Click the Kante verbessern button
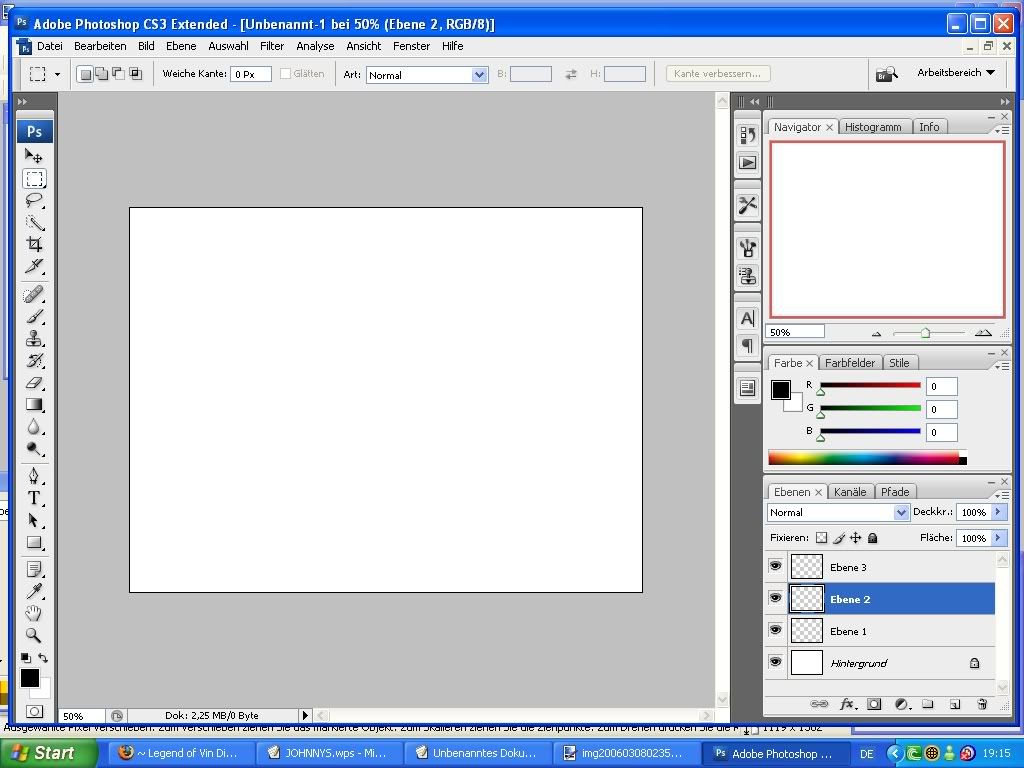This screenshot has height=768, width=1024. [x=718, y=74]
